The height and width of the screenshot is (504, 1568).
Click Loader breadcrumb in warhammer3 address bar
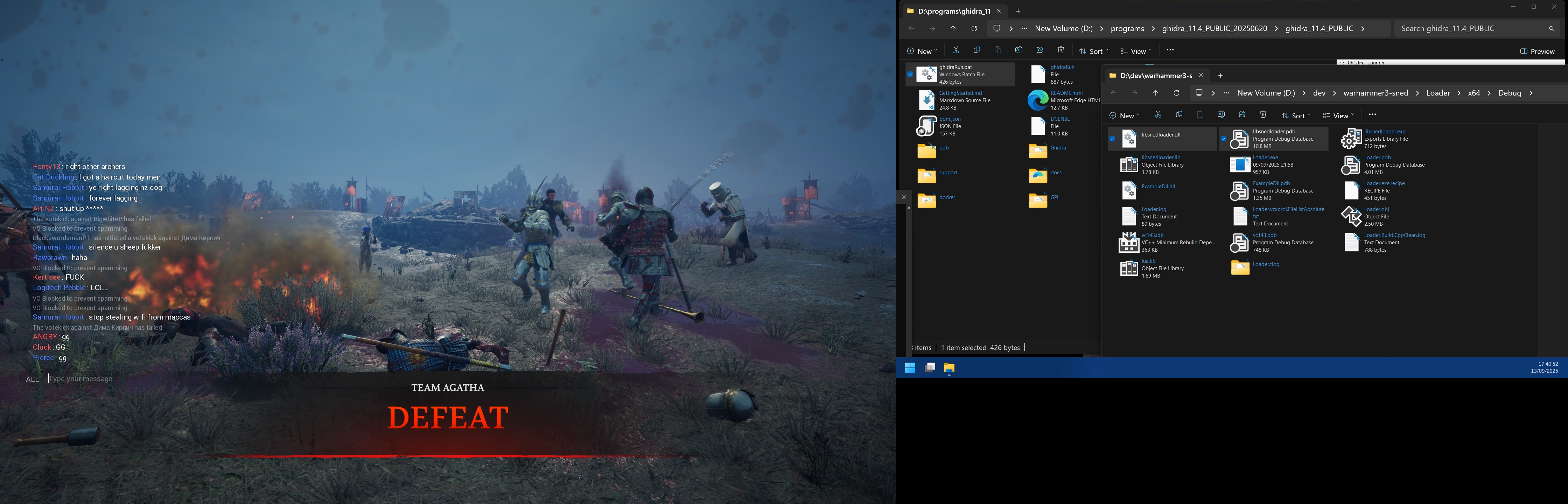[x=1438, y=93]
